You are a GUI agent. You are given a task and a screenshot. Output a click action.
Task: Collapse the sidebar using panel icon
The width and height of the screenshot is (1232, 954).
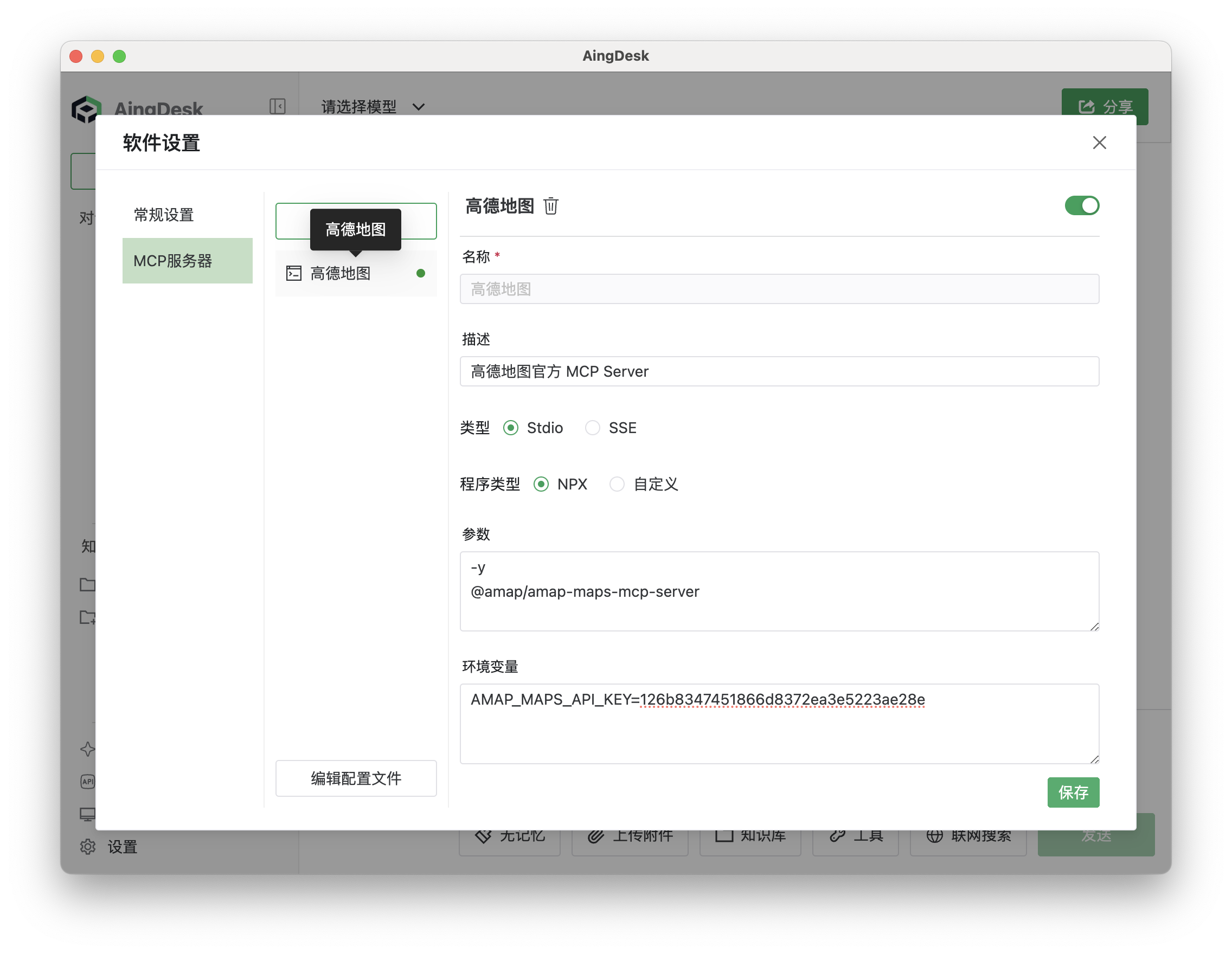click(x=278, y=107)
